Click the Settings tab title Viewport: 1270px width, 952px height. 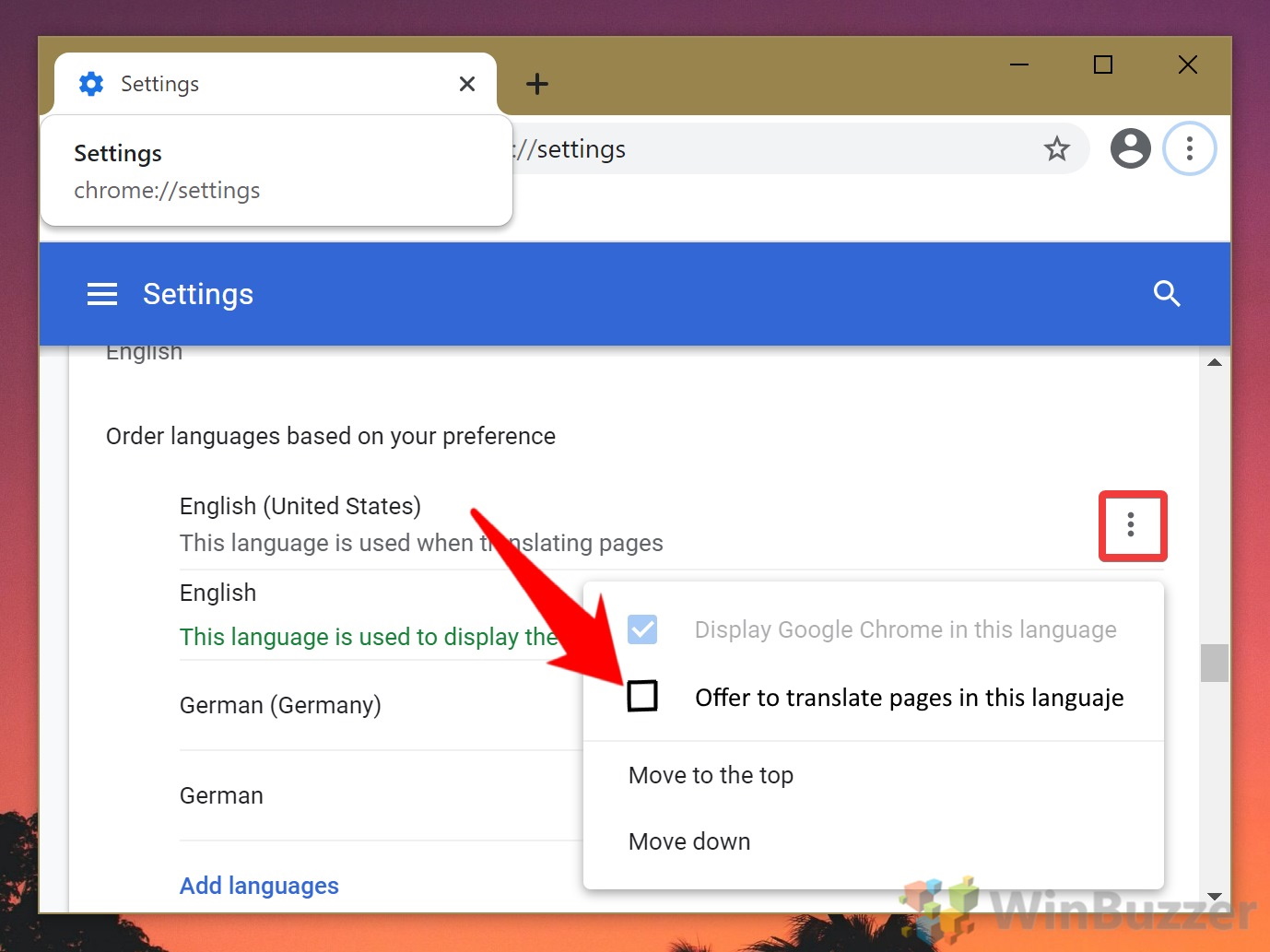click(159, 84)
